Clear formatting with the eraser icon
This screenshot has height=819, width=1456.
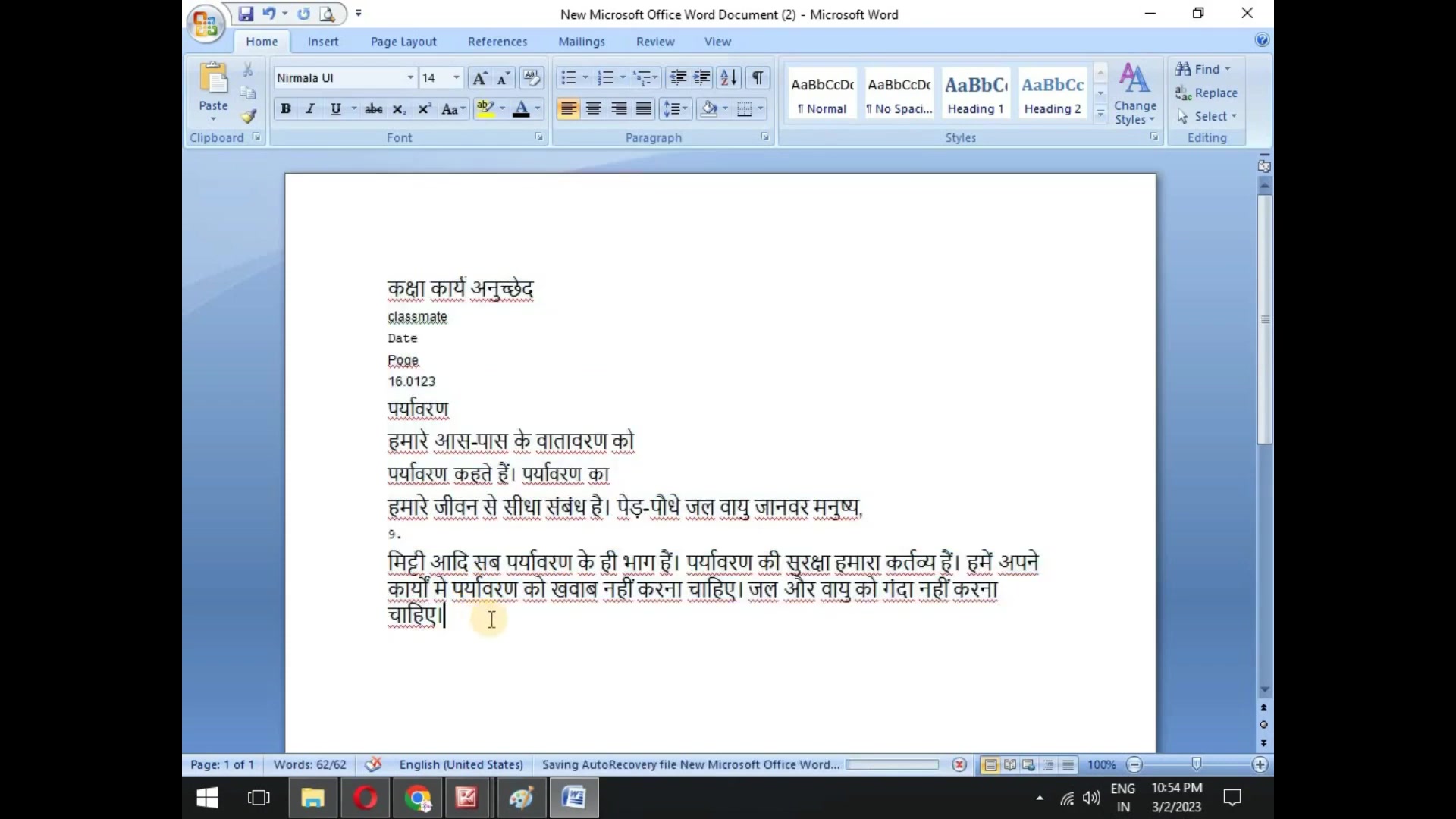(532, 77)
